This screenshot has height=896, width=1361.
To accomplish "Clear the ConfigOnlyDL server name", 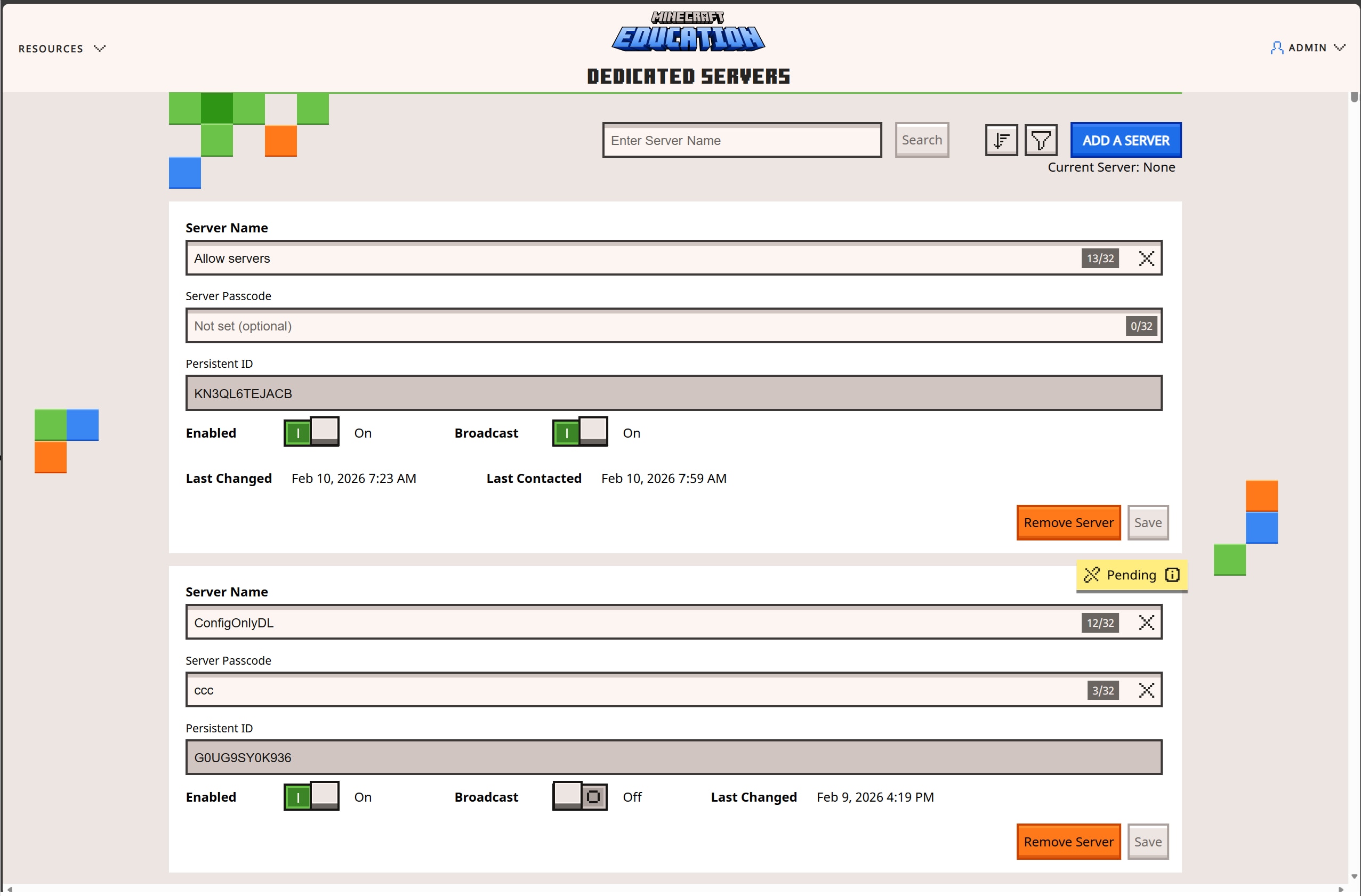I will point(1147,623).
